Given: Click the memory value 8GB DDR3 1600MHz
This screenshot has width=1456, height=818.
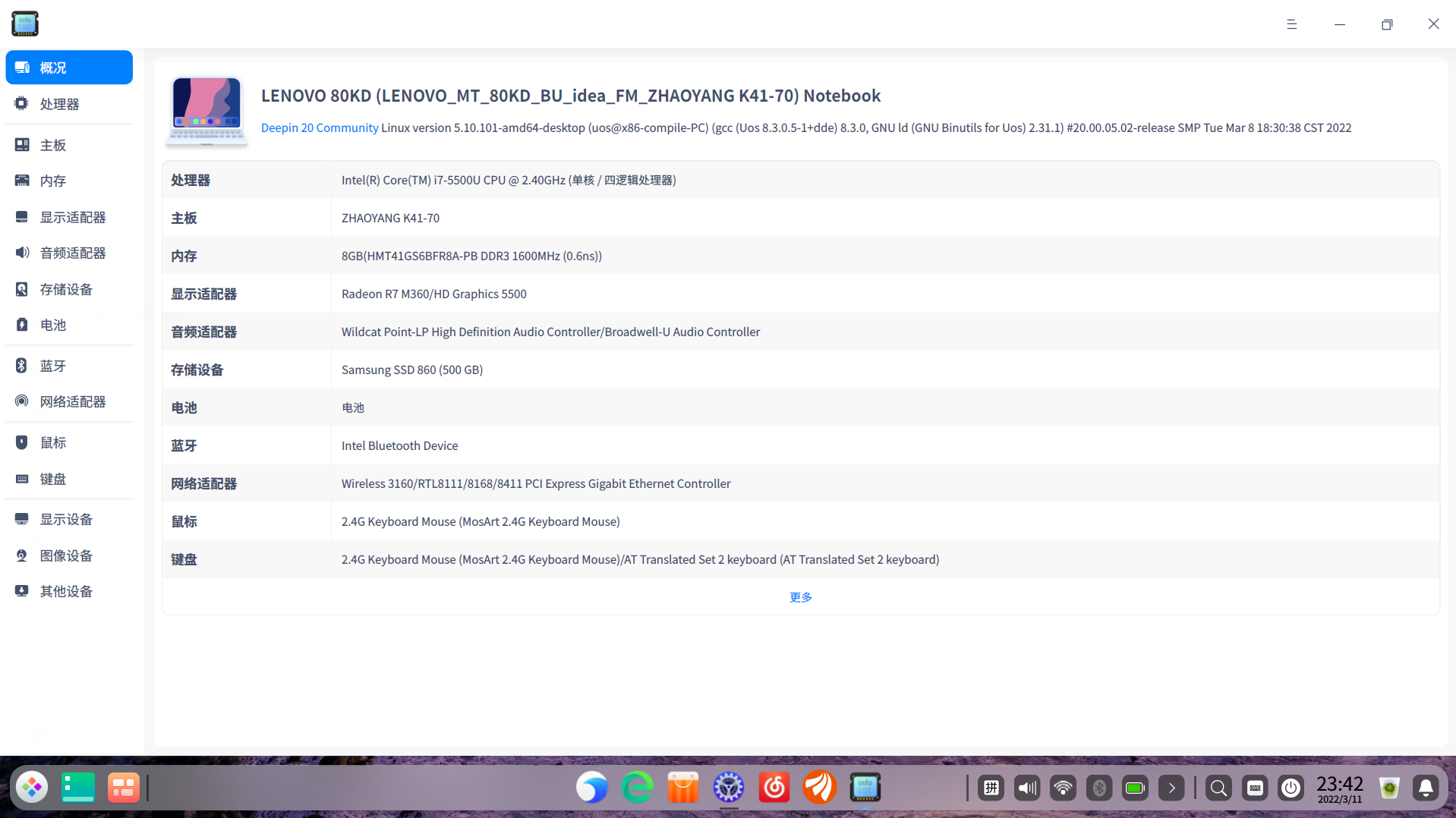Looking at the screenshot, I should (x=471, y=256).
